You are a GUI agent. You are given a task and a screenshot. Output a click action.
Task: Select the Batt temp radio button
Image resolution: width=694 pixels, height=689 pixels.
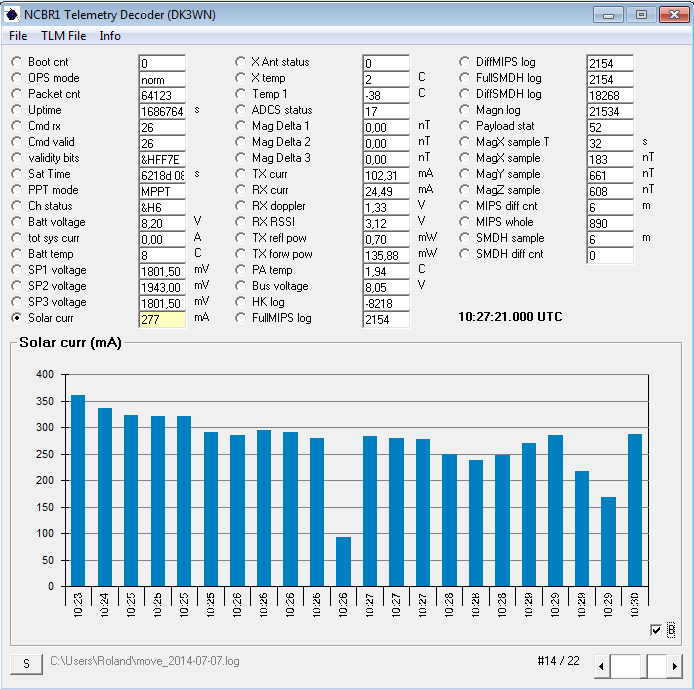pos(17,254)
